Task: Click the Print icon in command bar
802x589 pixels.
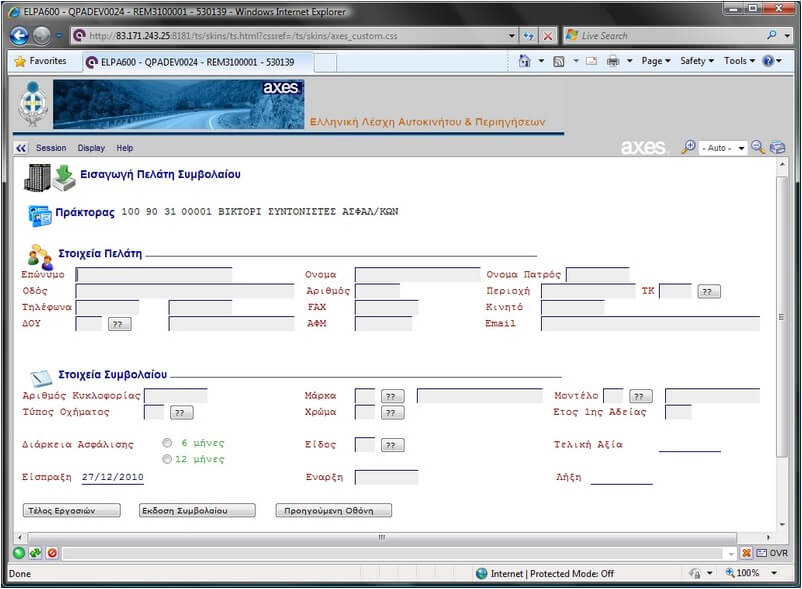Action: pos(613,61)
